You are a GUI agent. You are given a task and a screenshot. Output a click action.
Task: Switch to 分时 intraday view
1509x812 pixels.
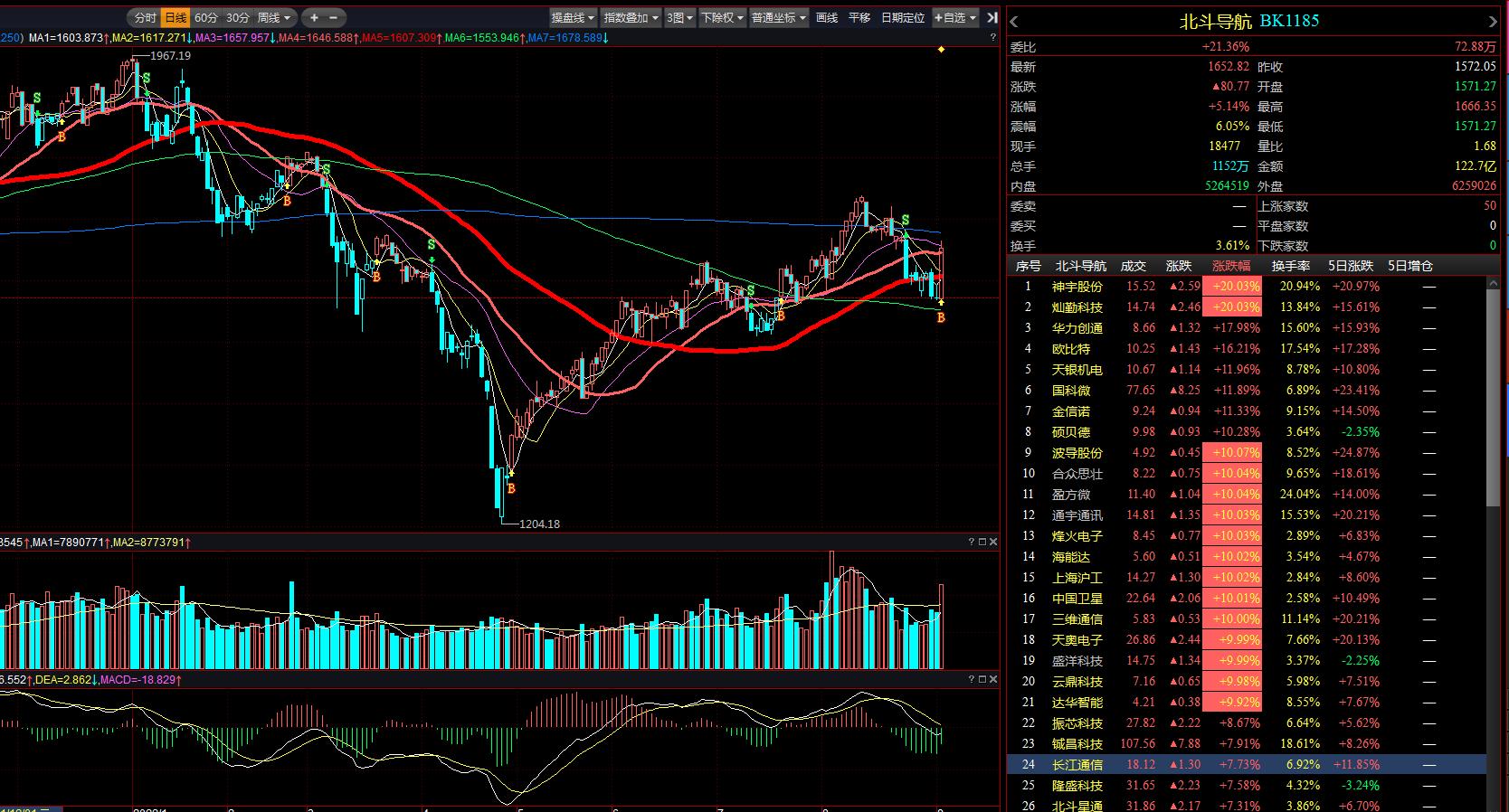[145, 17]
